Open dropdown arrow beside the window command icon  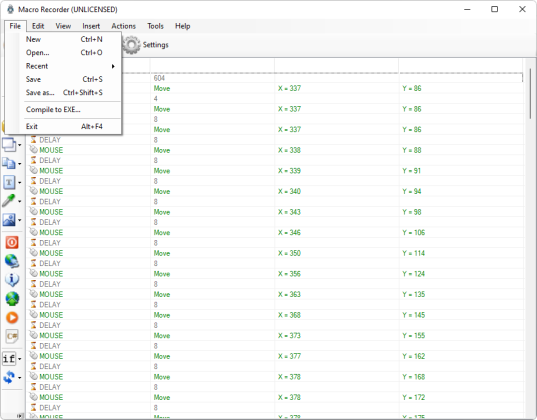pyautogui.click(x=20, y=145)
